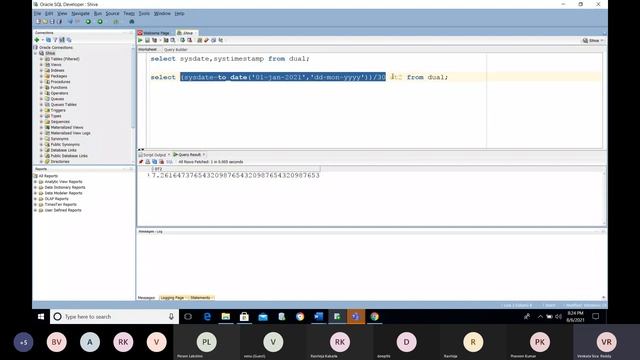Image resolution: width=640 pixels, height=360 pixels.
Task: Switch to the Query Builder tab
Action: pyautogui.click(x=176, y=50)
